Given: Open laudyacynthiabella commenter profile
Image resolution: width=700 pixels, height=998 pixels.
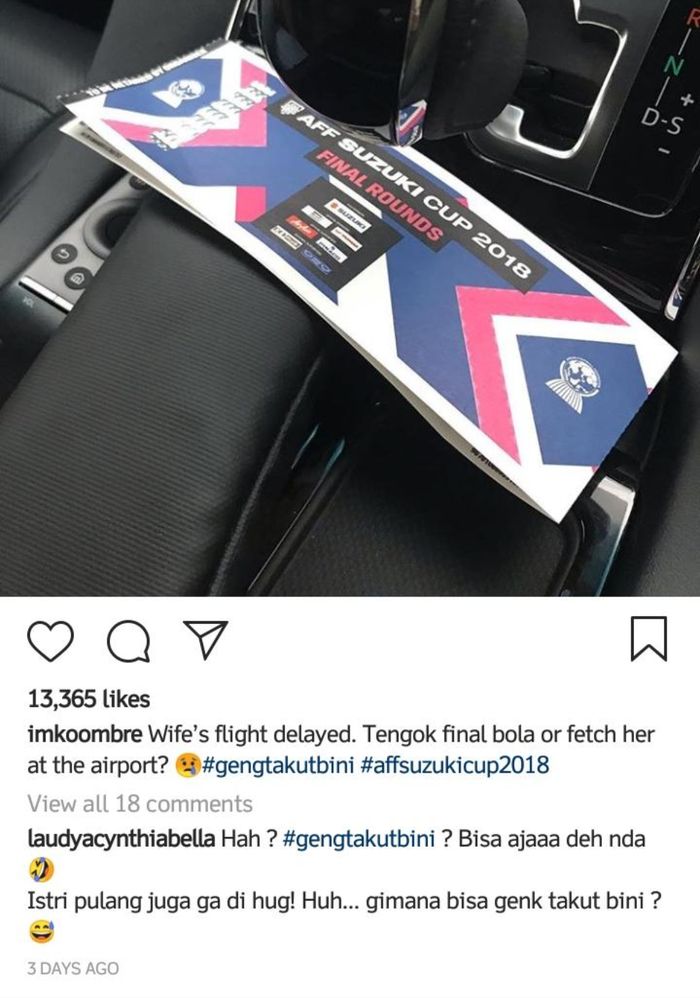Looking at the screenshot, I should click(x=121, y=840).
